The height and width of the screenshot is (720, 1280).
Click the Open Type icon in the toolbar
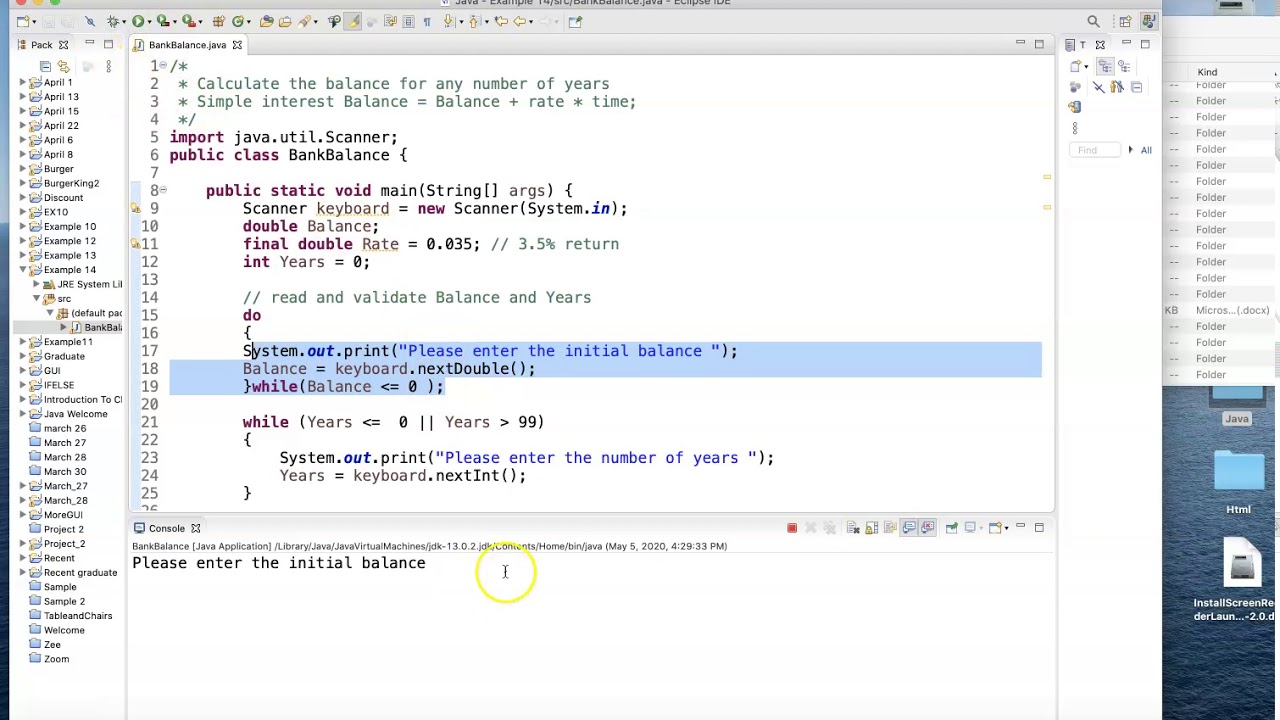(x=266, y=21)
